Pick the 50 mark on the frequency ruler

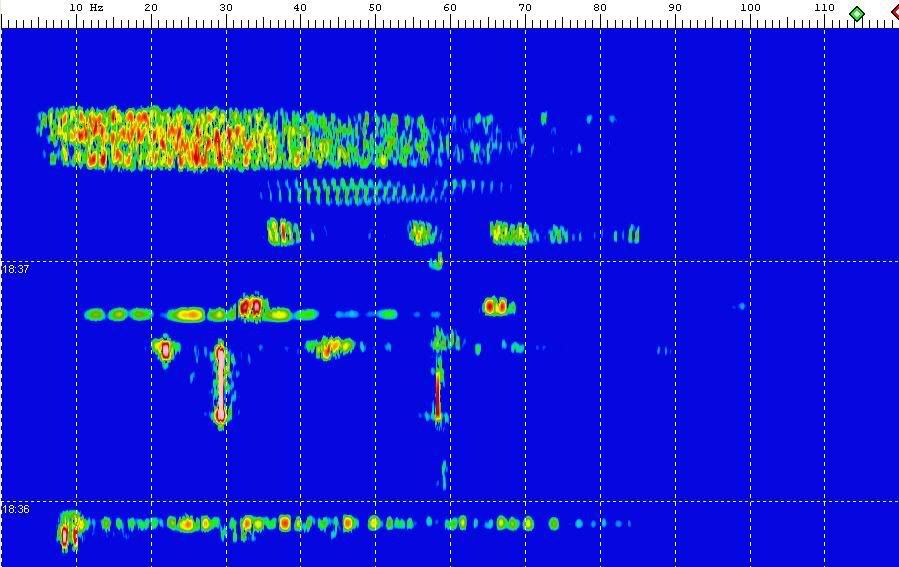click(375, 8)
